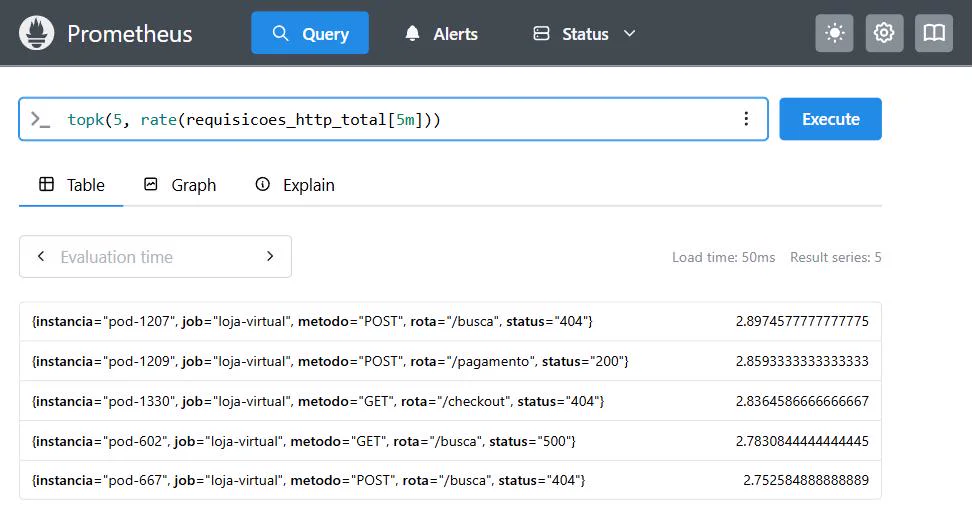Select the pod-1330 /checkout series row
Screen dimensions: 972x512
point(450,401)
